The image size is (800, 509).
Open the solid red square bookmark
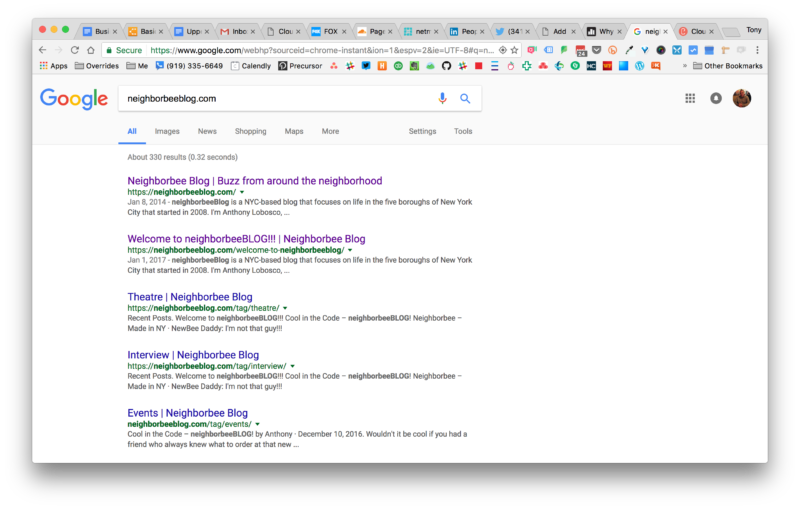coord(479,66)
